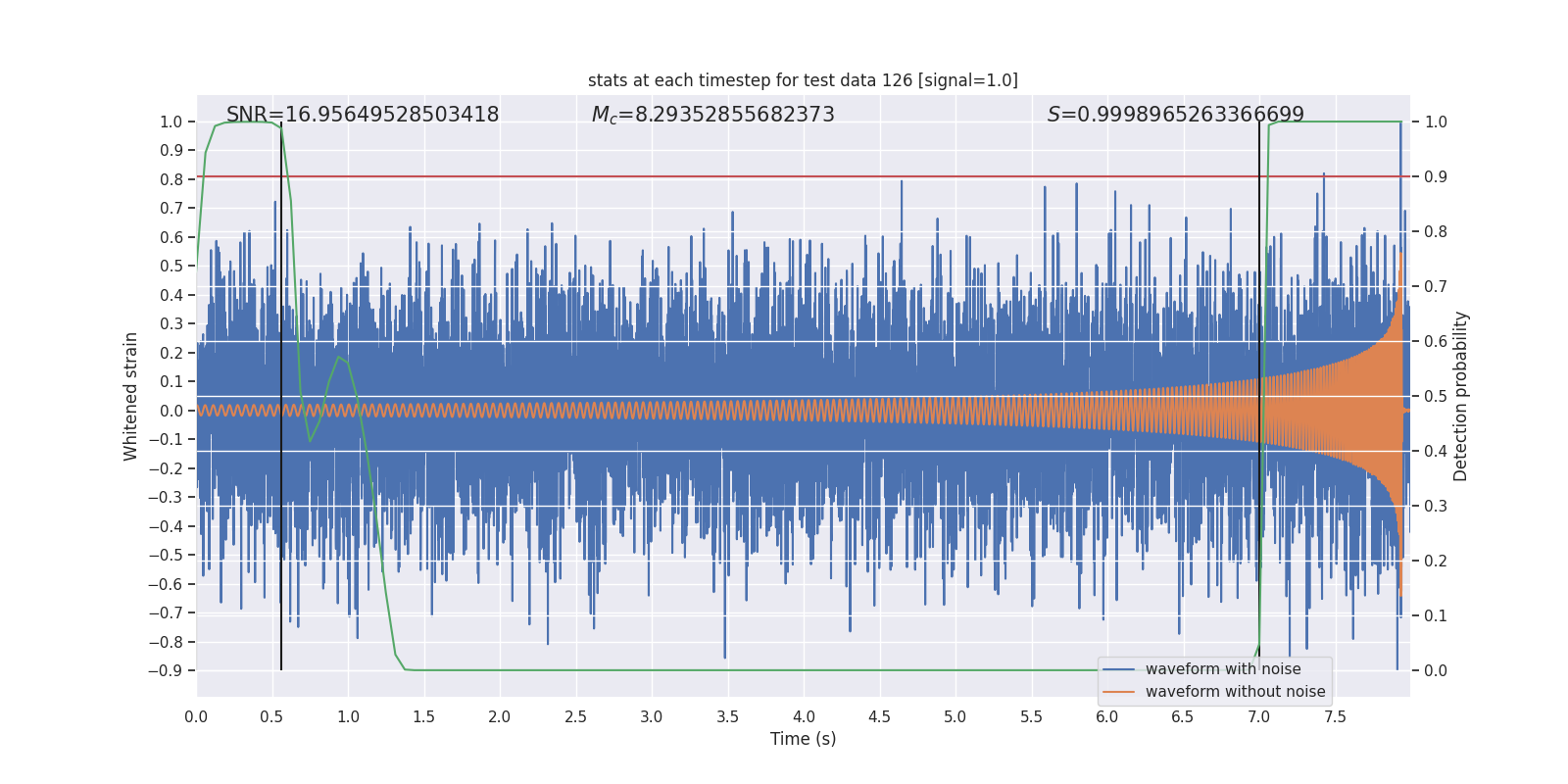Image resolution: width=1568 pixels, height=784 pixels.
Task: Click left axis tick label −0.5
Action: coord(166,555)
